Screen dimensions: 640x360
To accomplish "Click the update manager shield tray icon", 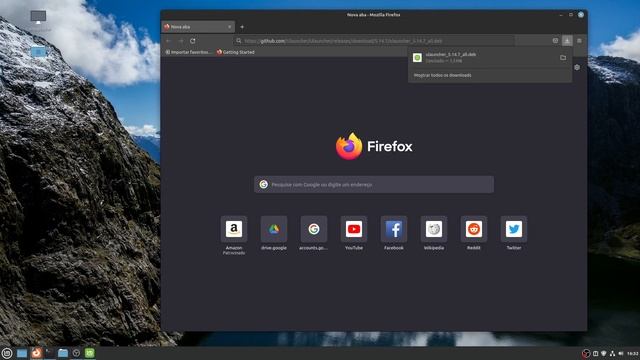I will [x=604, y=353].
